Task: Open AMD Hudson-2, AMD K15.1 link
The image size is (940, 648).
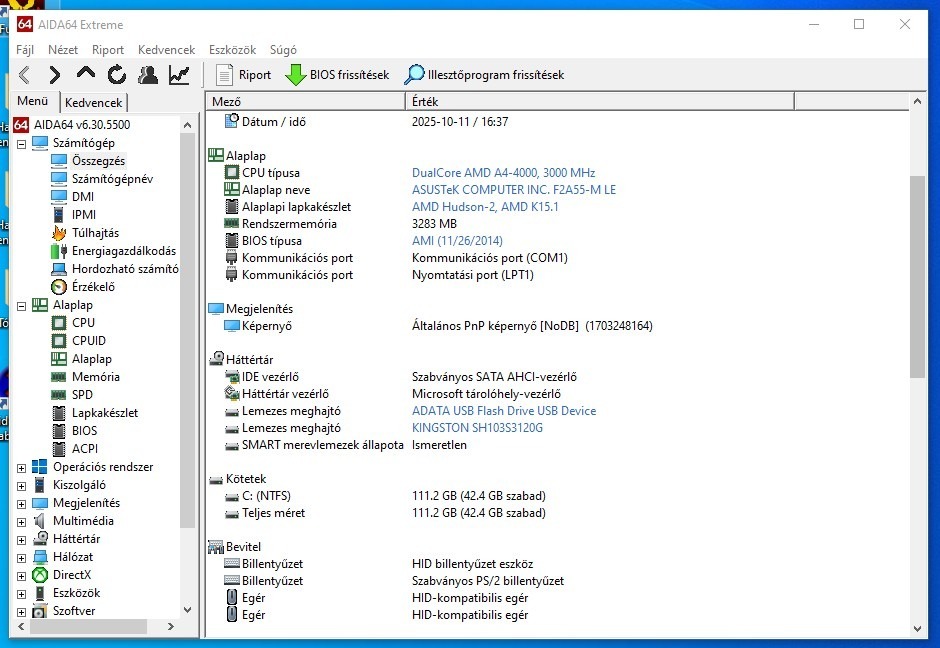Action: coord(485,207)
